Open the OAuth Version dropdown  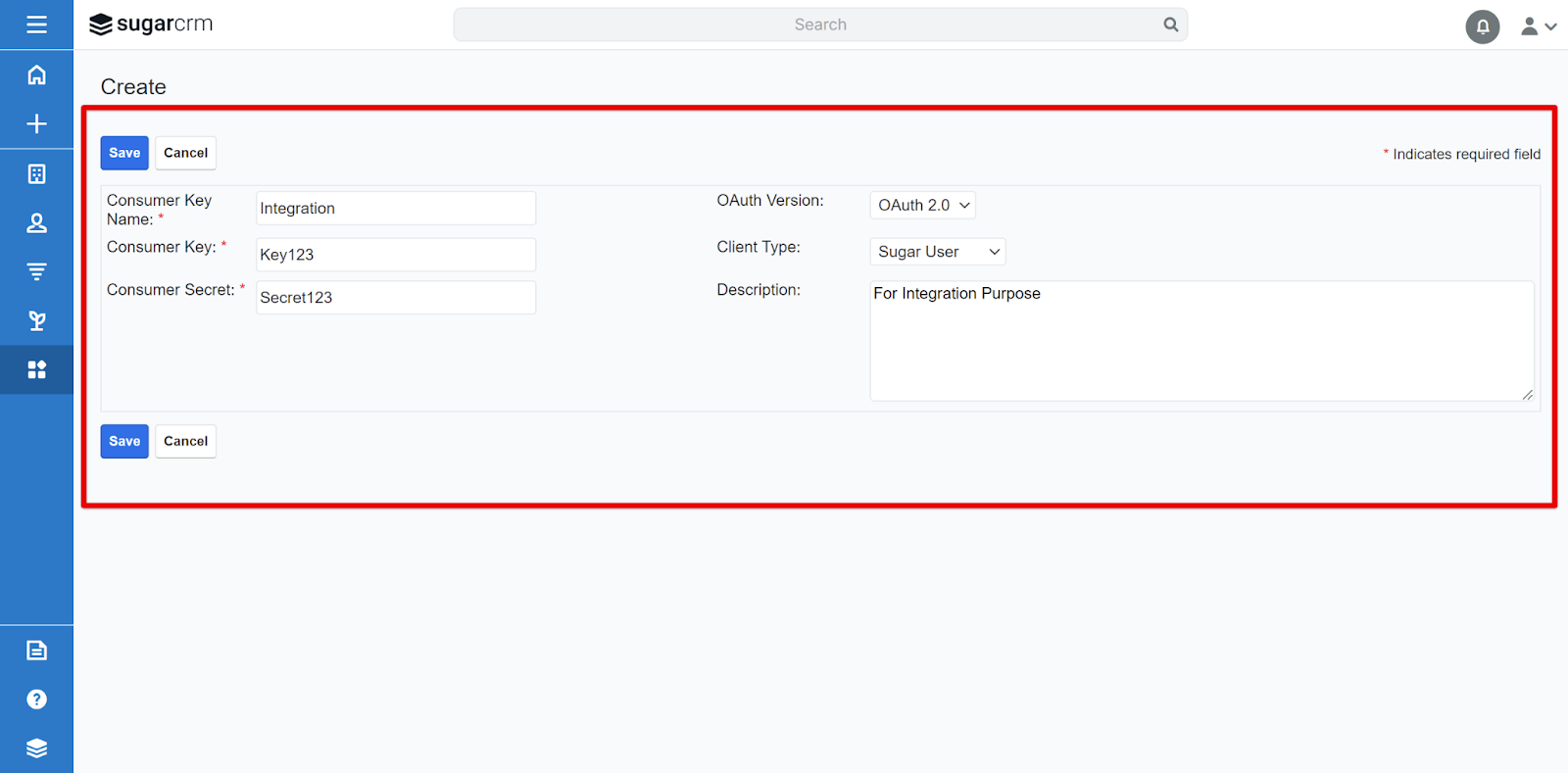coord(922,205)
